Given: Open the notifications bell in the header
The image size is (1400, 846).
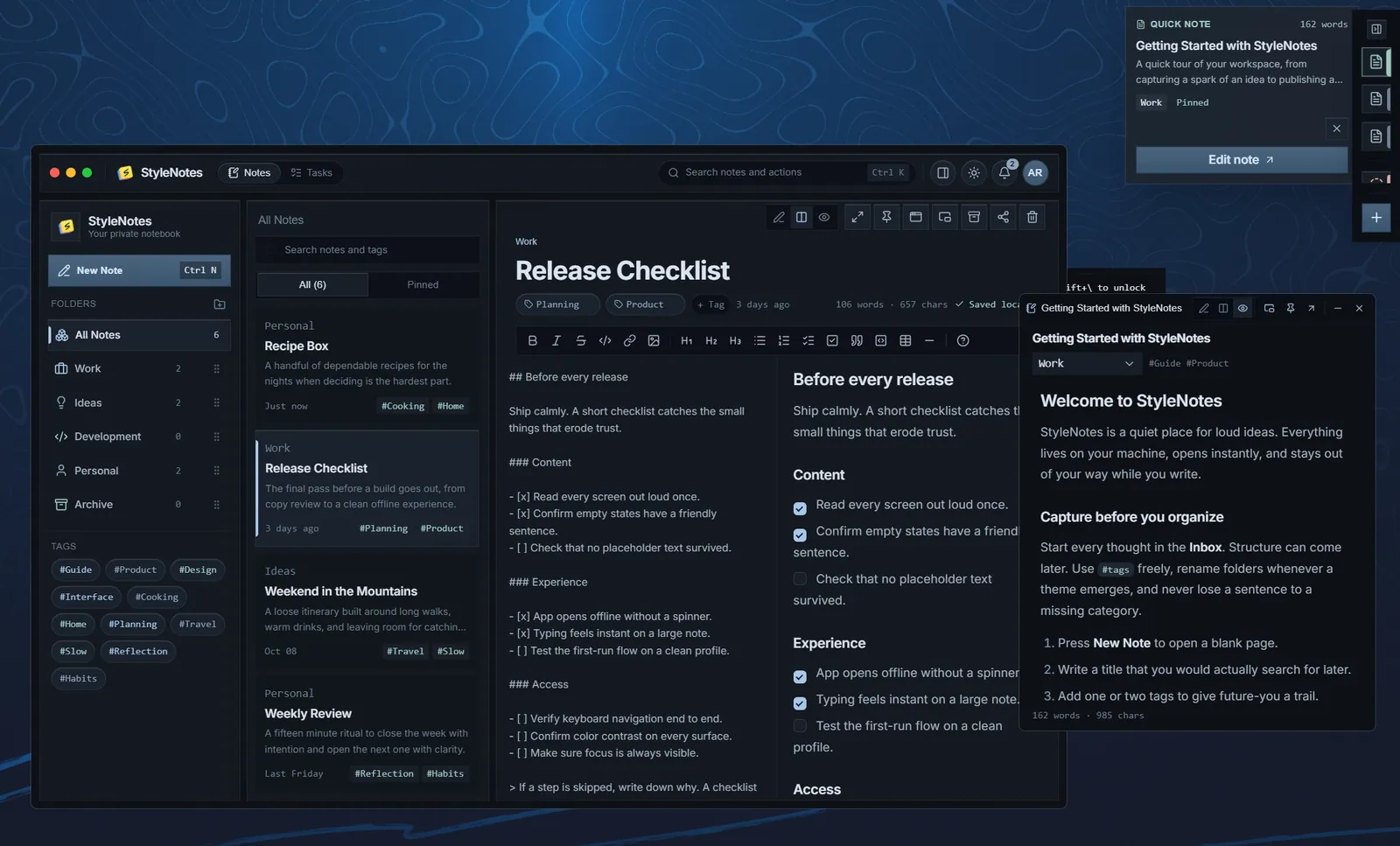Looking at the screenshot, I should [x=1004, y=172].
